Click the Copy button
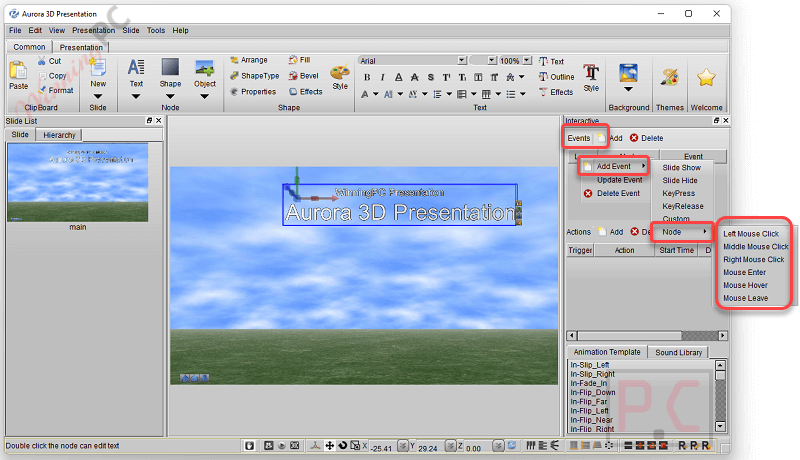Viewport: 800px width, 460px height. [53, 76]
